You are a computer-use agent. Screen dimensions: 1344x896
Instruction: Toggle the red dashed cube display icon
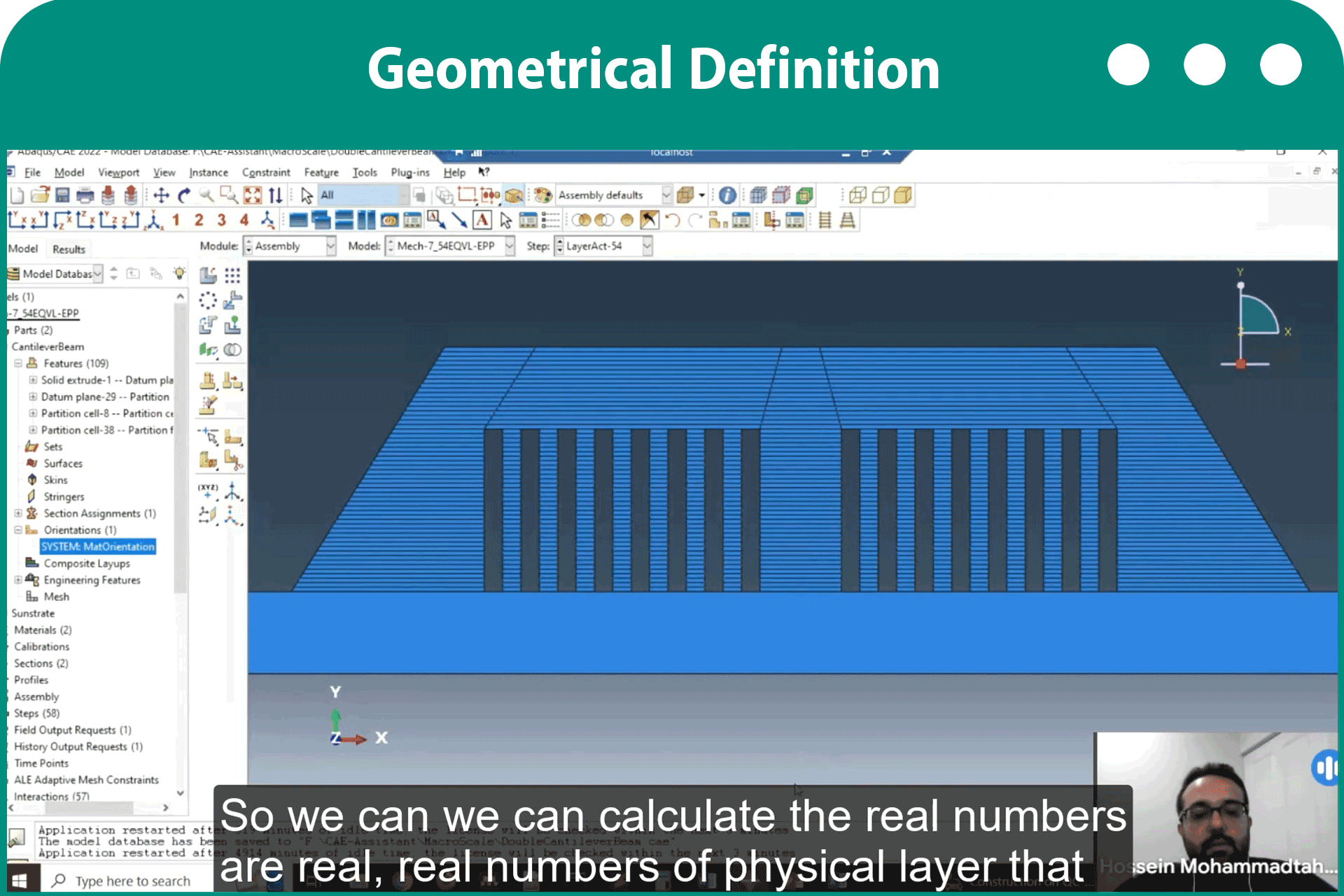tap(781, 195)
